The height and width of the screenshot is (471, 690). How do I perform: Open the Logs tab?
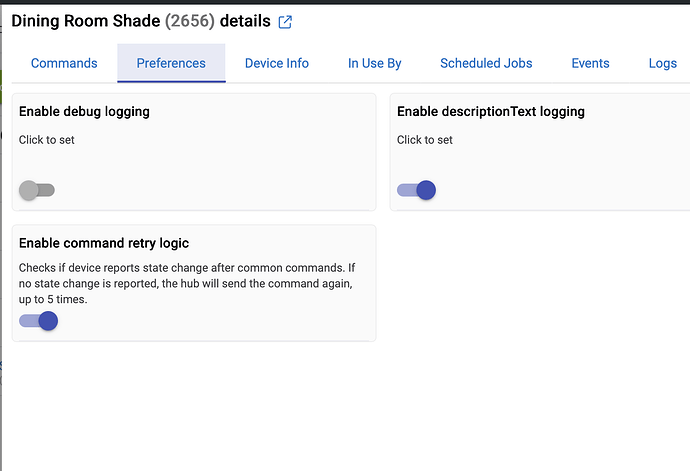tap(662, 63)
